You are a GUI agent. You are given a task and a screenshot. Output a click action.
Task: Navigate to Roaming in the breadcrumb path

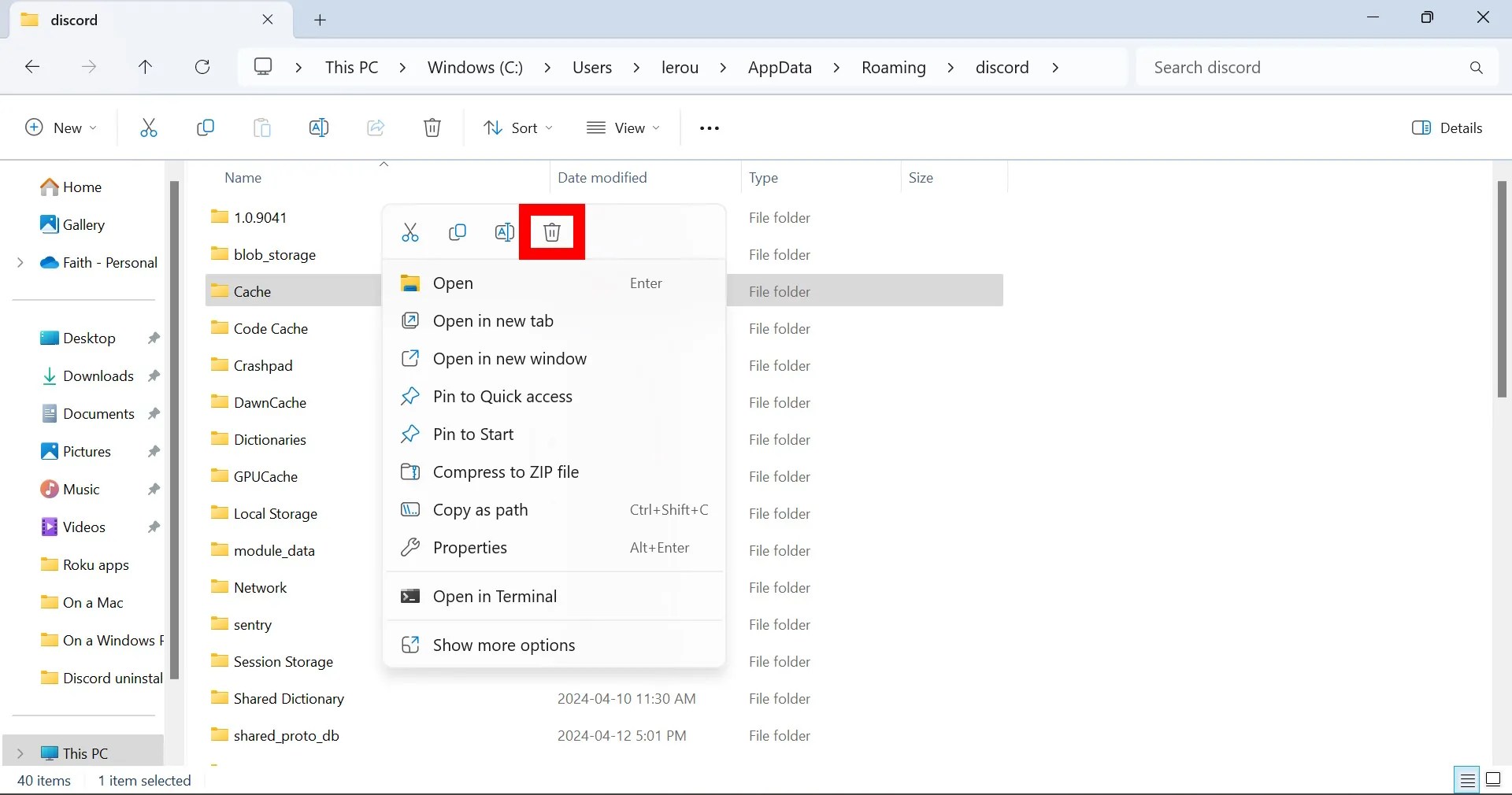[x=893, y=68]
